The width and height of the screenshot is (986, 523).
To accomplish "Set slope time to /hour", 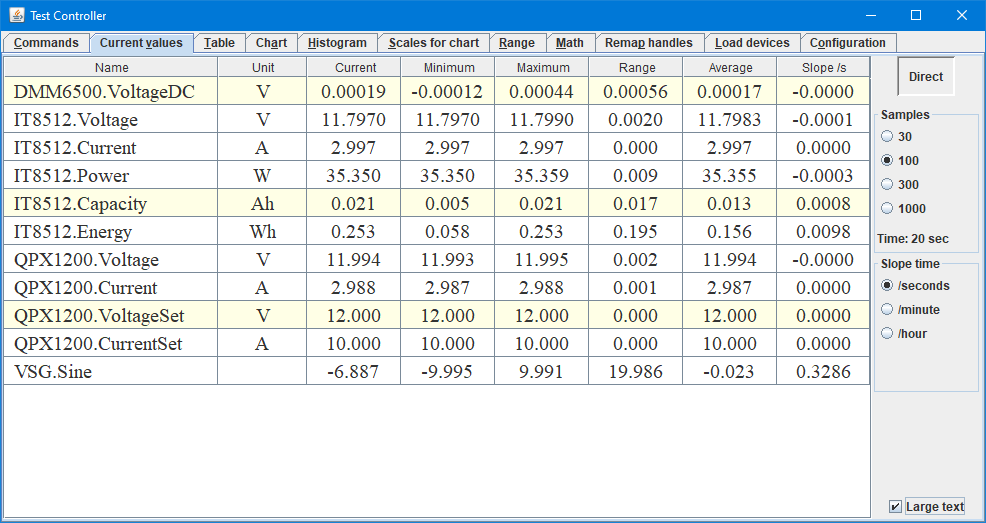I will pyautogui.click(x=887, y=333).
